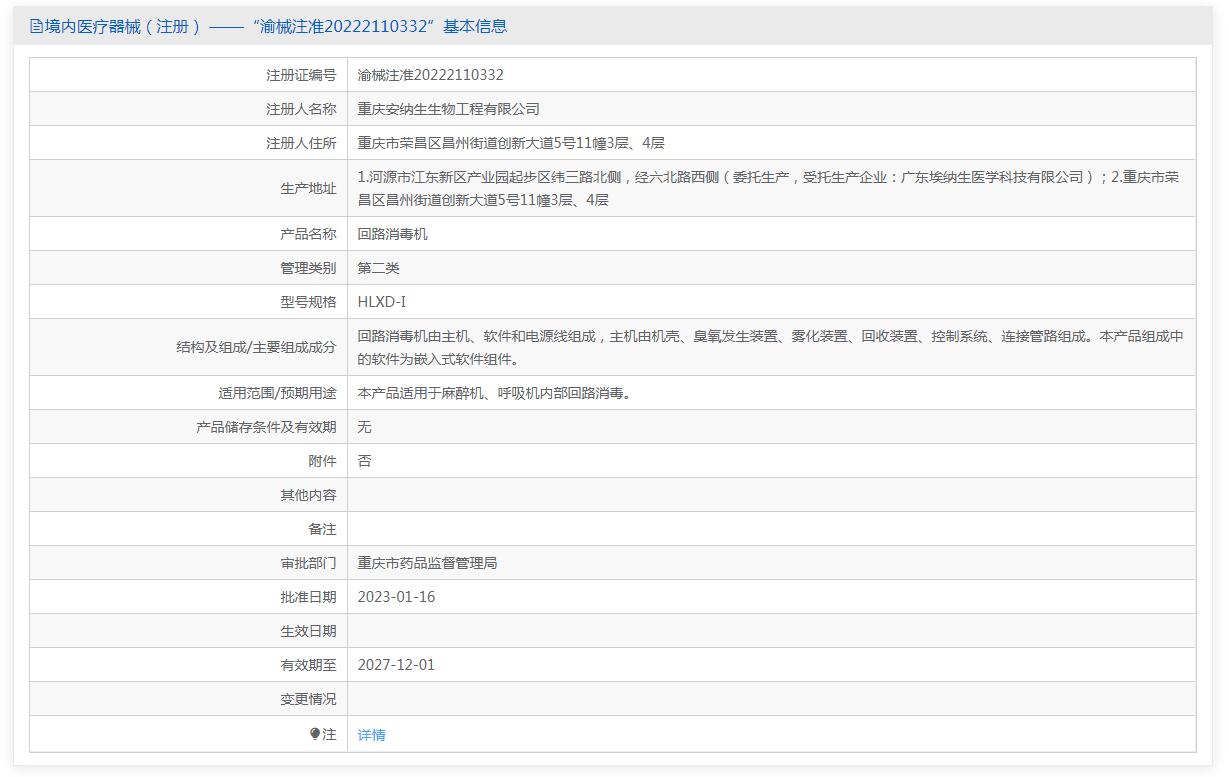This screenshot has width=1229, height=777.
Task: Open the 详情 link
Action: pyautogui.click(x=371, y=735)
